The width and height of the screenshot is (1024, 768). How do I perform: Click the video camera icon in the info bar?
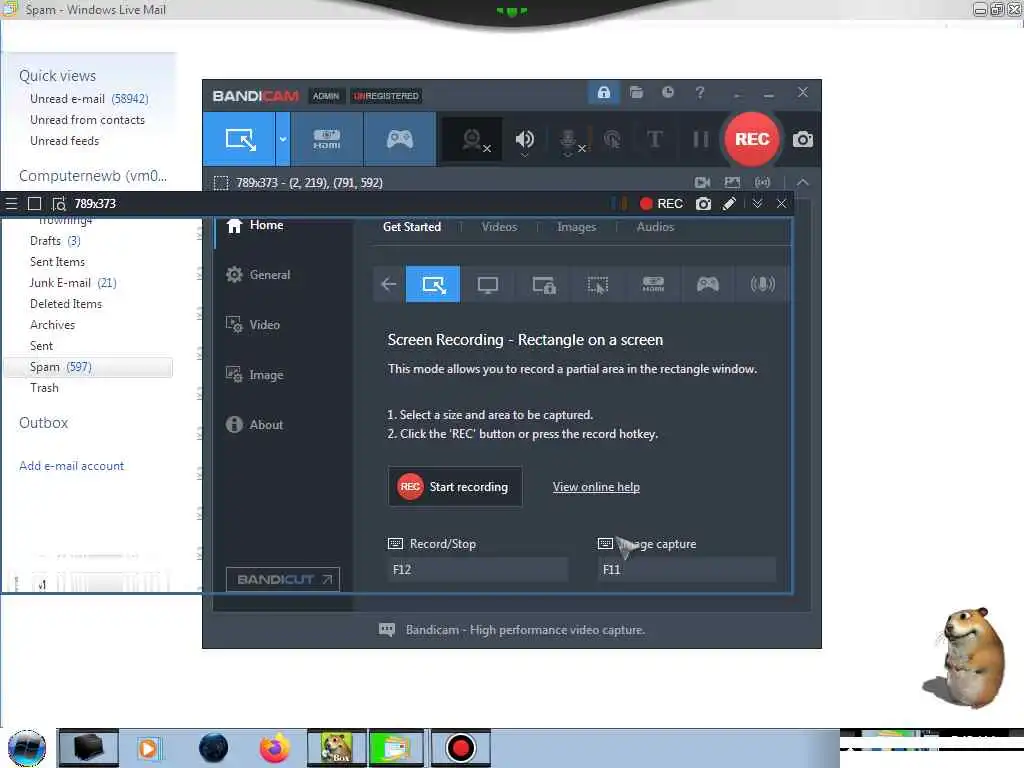tap(702, 182)
